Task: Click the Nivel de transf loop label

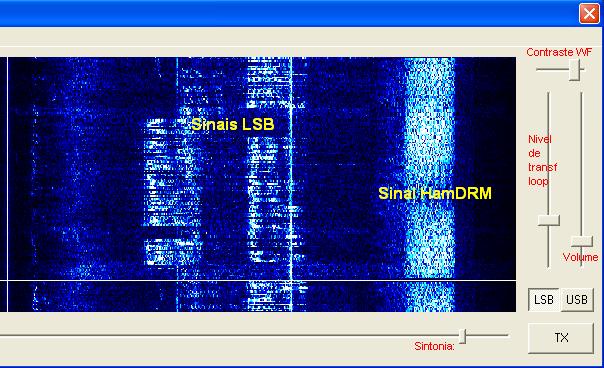Action: click(542, 160)
